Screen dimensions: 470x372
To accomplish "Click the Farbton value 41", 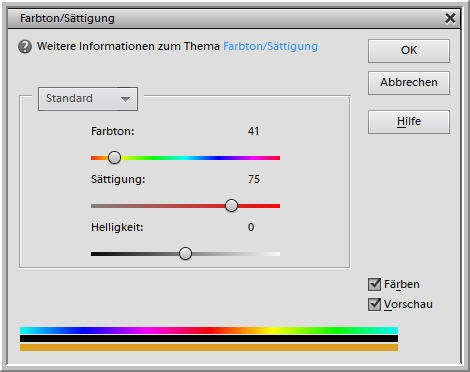I will pos(253,131).
